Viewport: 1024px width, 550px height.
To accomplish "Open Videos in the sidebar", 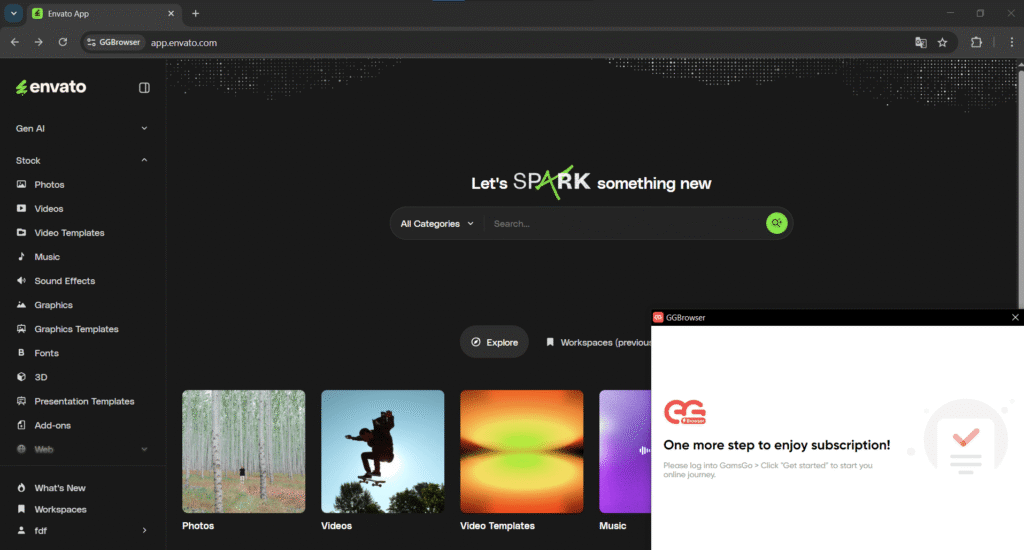I will (x=48, y=209).
